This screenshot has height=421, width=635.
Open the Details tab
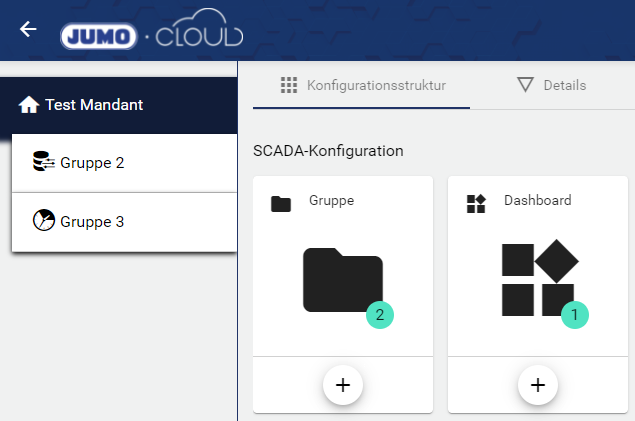point(552,85)
